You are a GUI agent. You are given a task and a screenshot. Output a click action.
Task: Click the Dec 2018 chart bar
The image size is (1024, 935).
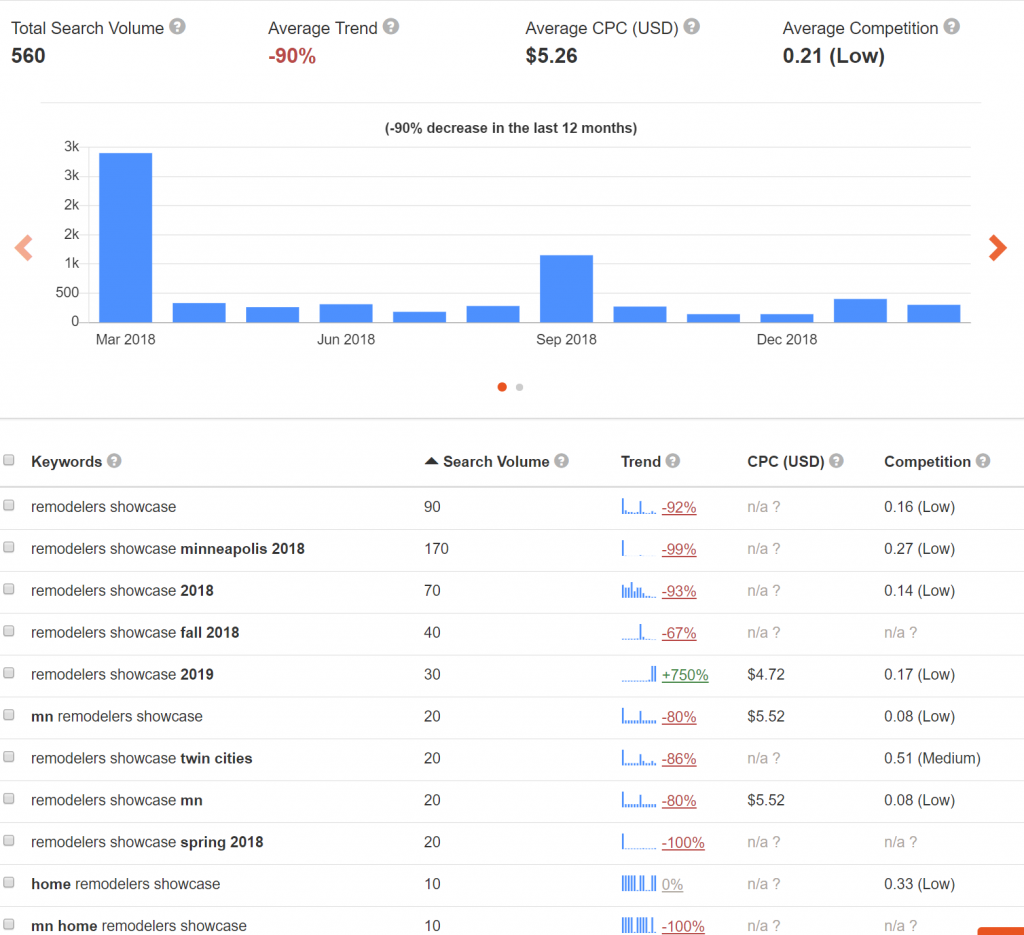click(787, 318)
